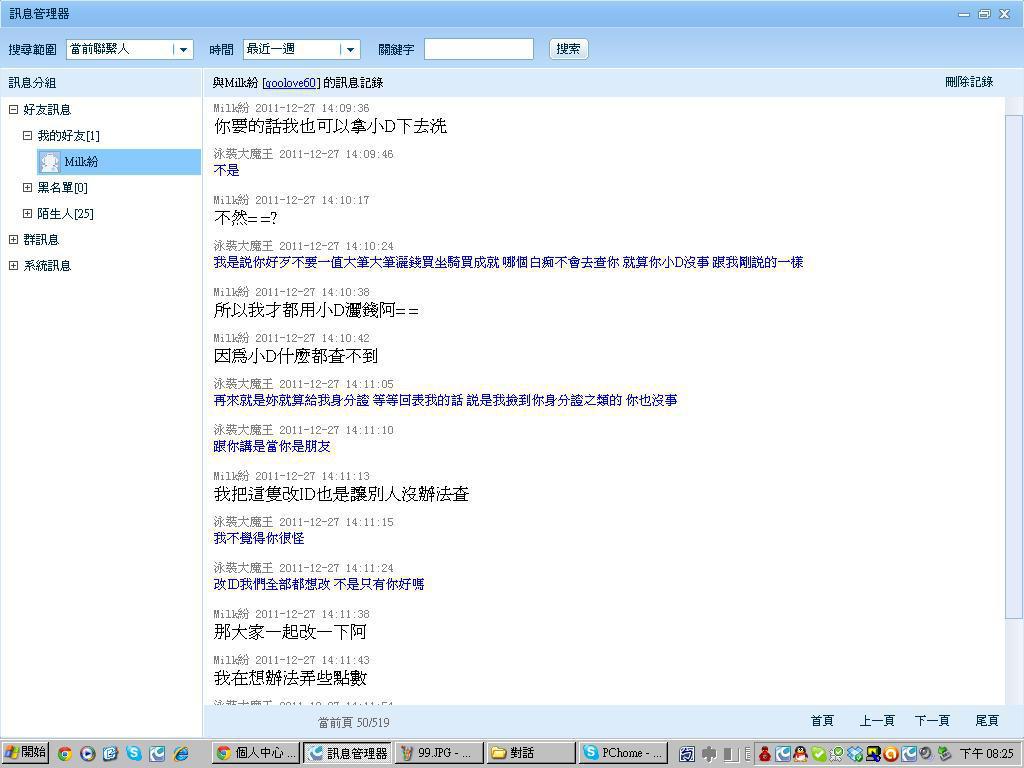1024x768 pixels.
Task: Go to 上一頁 previous page
Action: (x=877, y=721)
